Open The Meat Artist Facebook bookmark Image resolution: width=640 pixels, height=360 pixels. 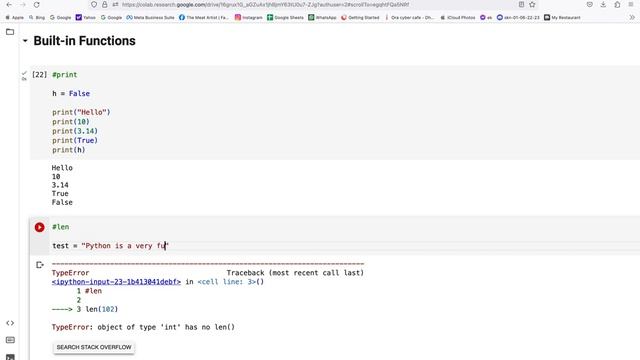tap(204, 18)
